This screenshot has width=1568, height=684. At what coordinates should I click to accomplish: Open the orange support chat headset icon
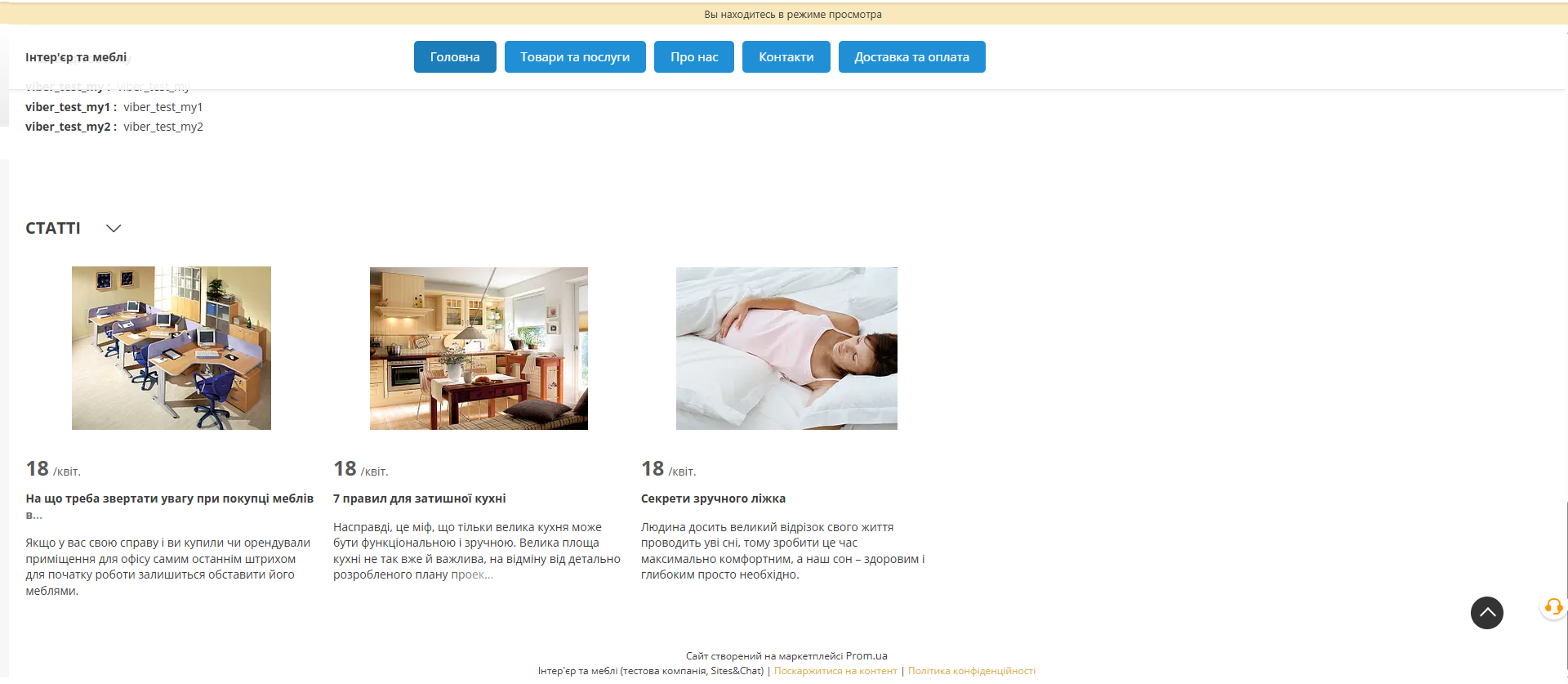point(1553,607)
